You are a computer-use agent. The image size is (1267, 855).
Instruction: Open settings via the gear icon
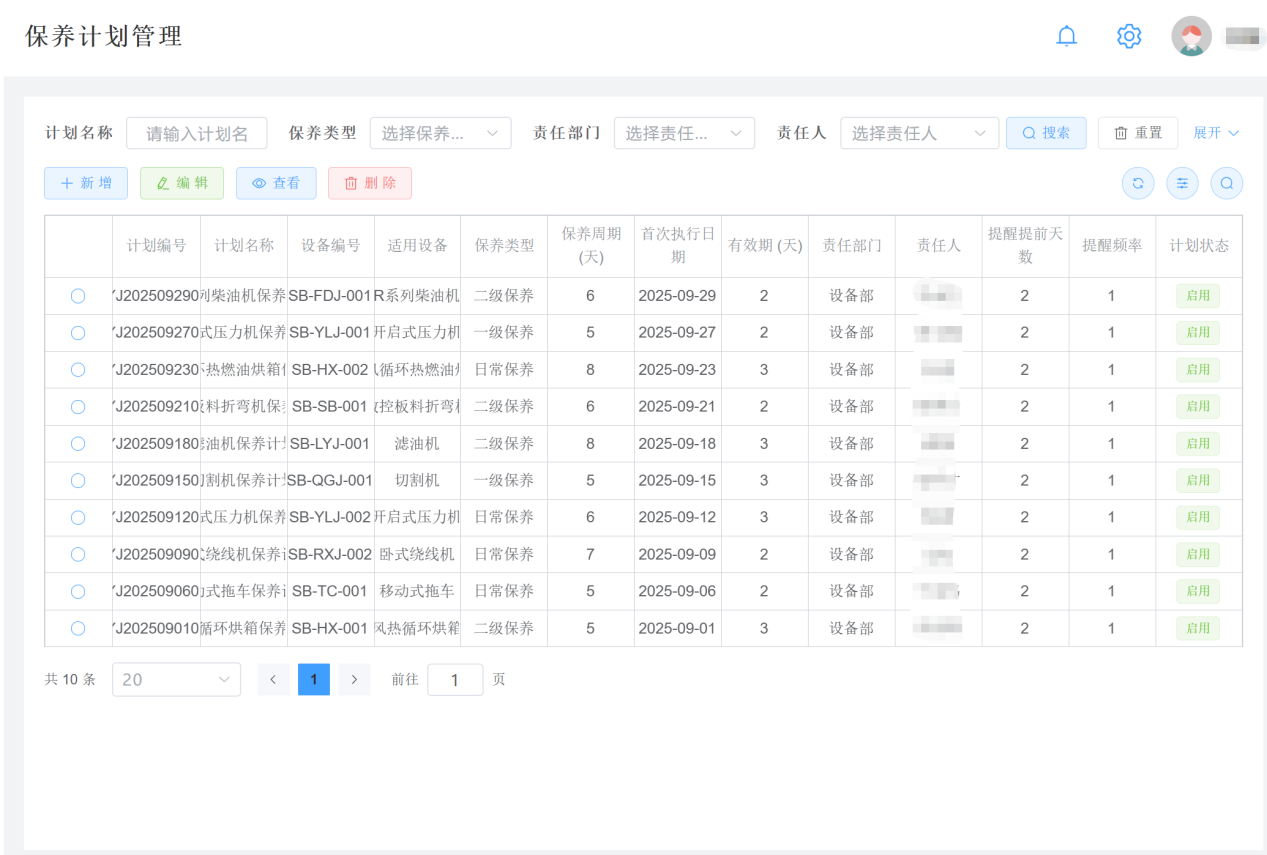click(1129, 37)
